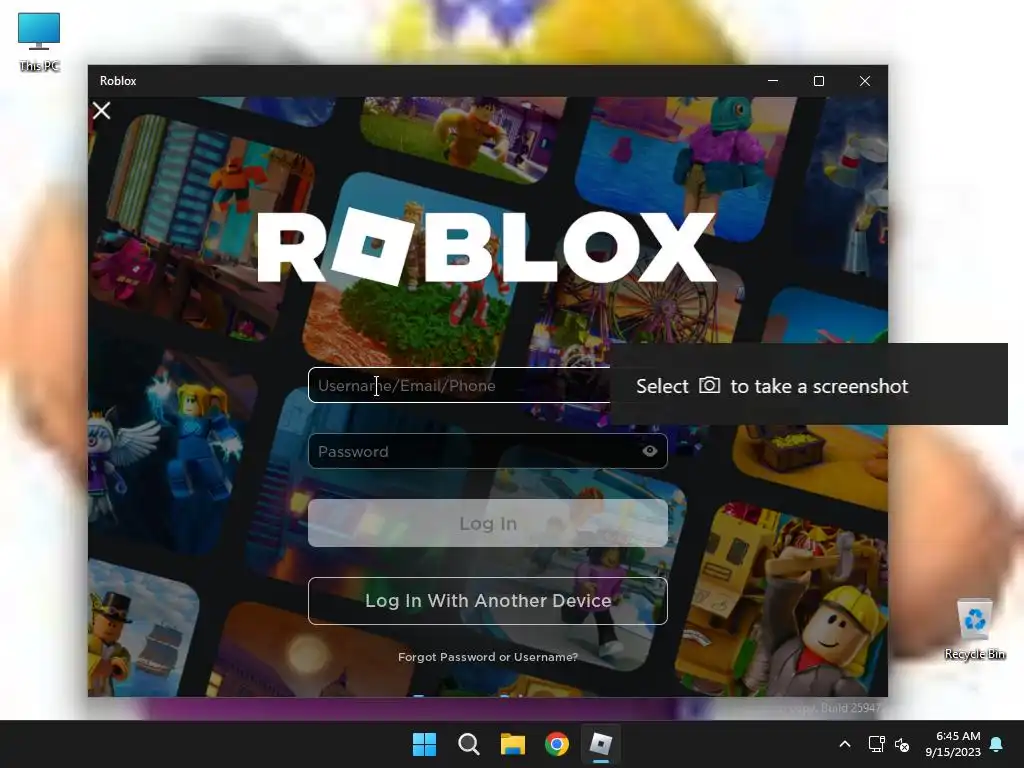Close the Roblox window from title bar

point(865,81)
